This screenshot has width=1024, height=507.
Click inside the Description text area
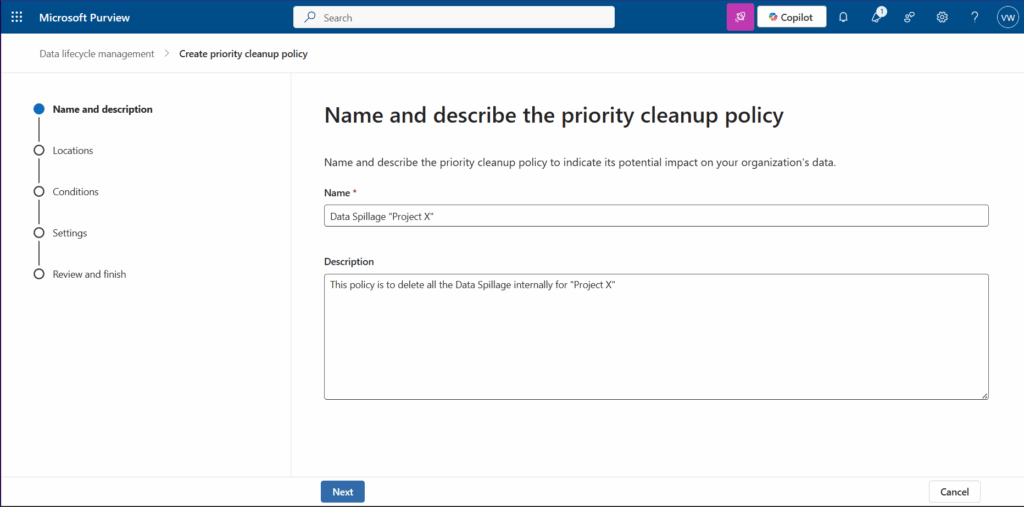point(656,337)
